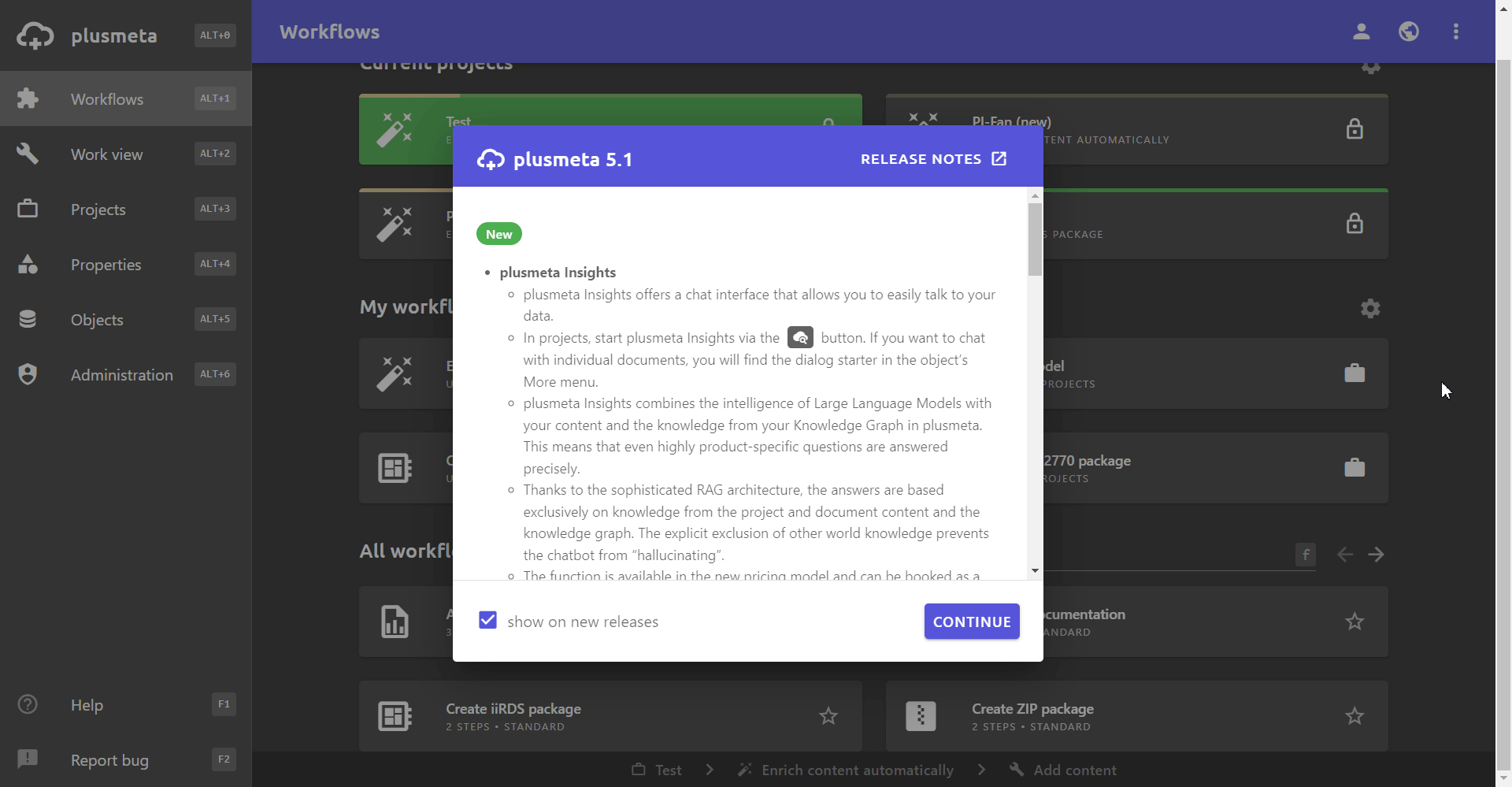Click magic wand icon on green Test card
Screen dimensions: 1512x787
pos(395,129)
